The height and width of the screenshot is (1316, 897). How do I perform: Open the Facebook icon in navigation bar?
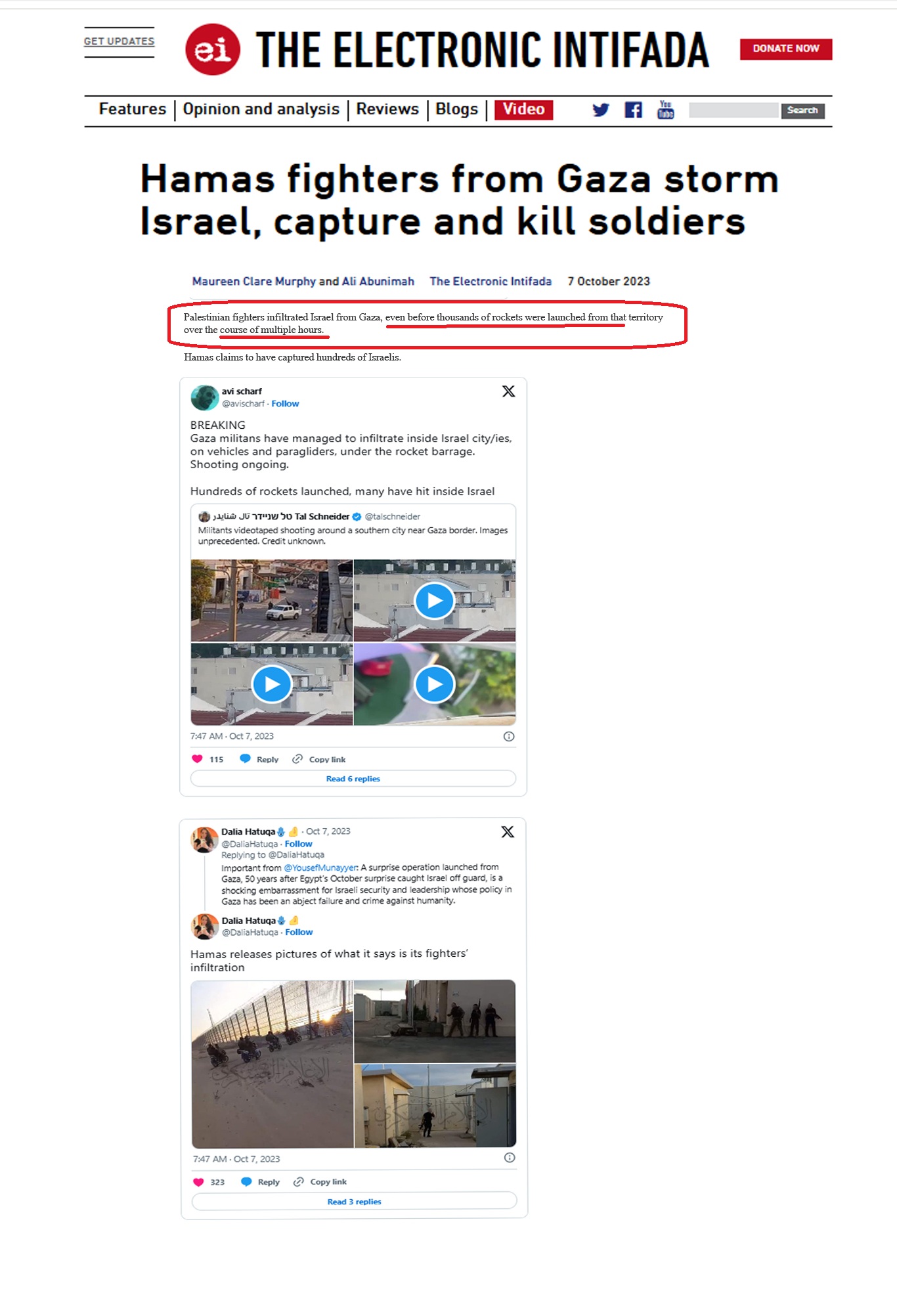(x=633, y=110)
